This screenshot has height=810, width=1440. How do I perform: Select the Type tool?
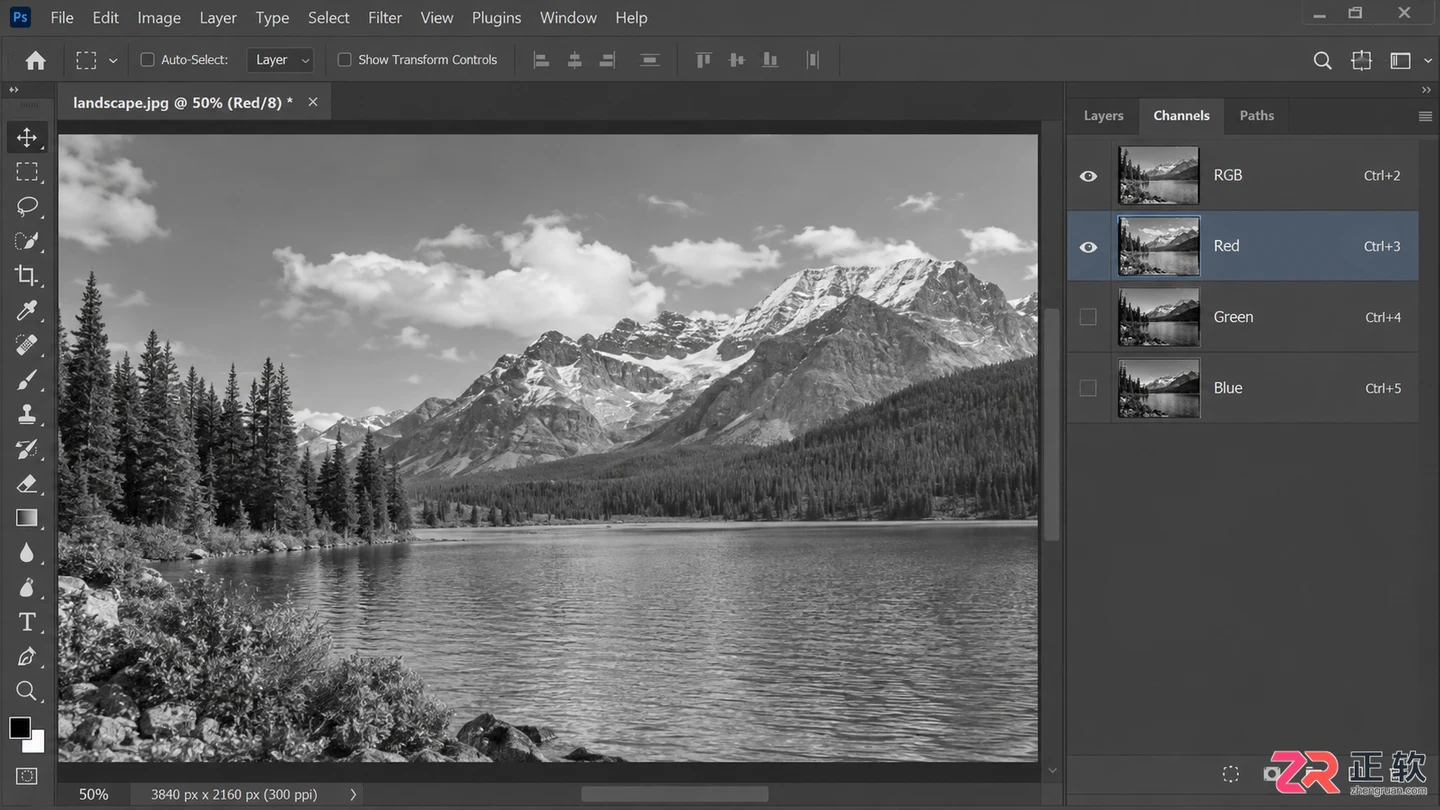point(27,622)
